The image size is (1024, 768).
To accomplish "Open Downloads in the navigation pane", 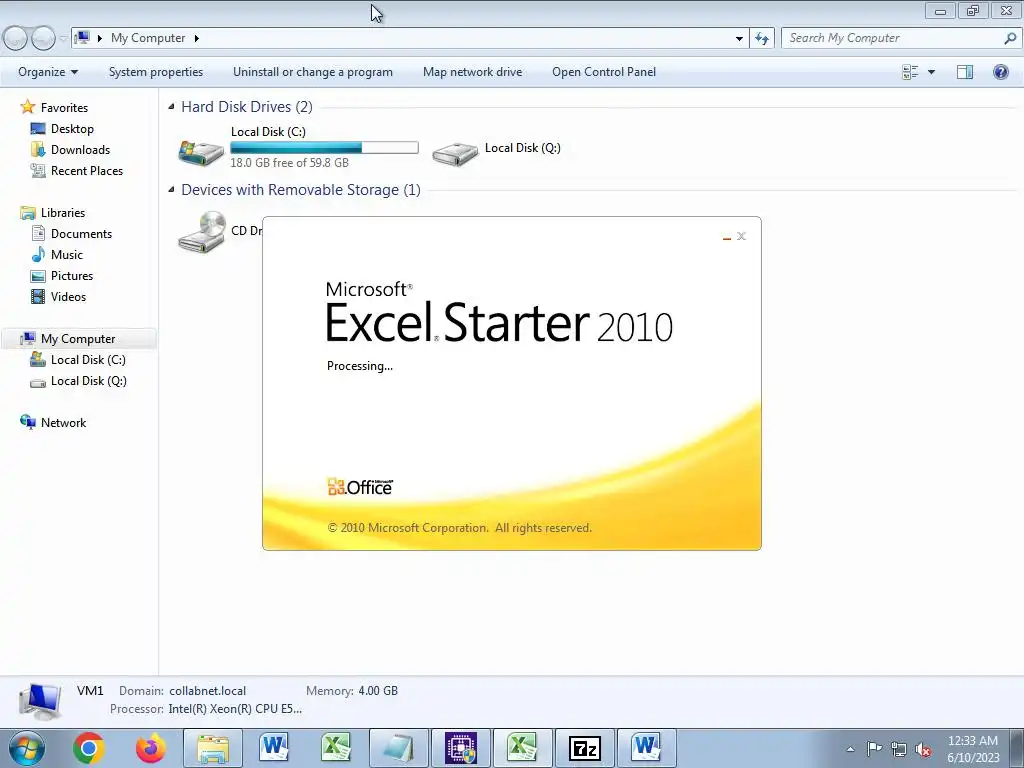I will pos(80,150).
